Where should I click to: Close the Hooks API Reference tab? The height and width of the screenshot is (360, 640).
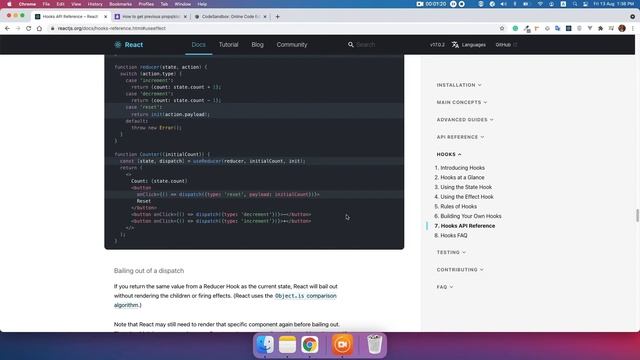105,16
